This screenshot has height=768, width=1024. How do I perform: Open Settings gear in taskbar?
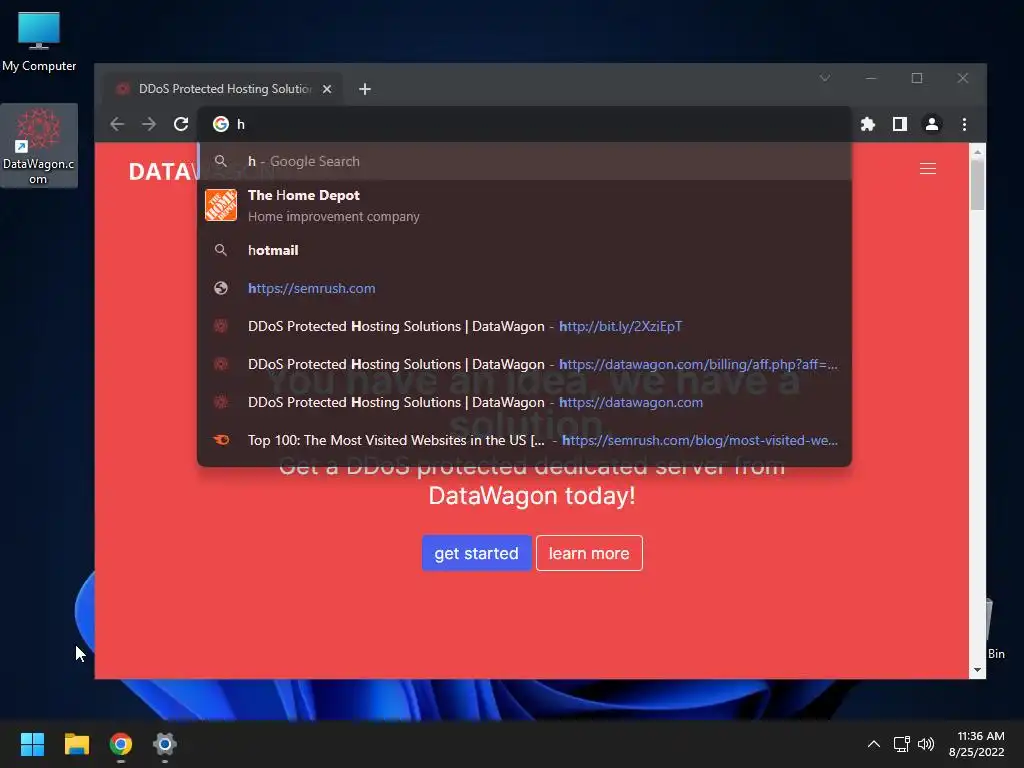[x=165, y=744]
